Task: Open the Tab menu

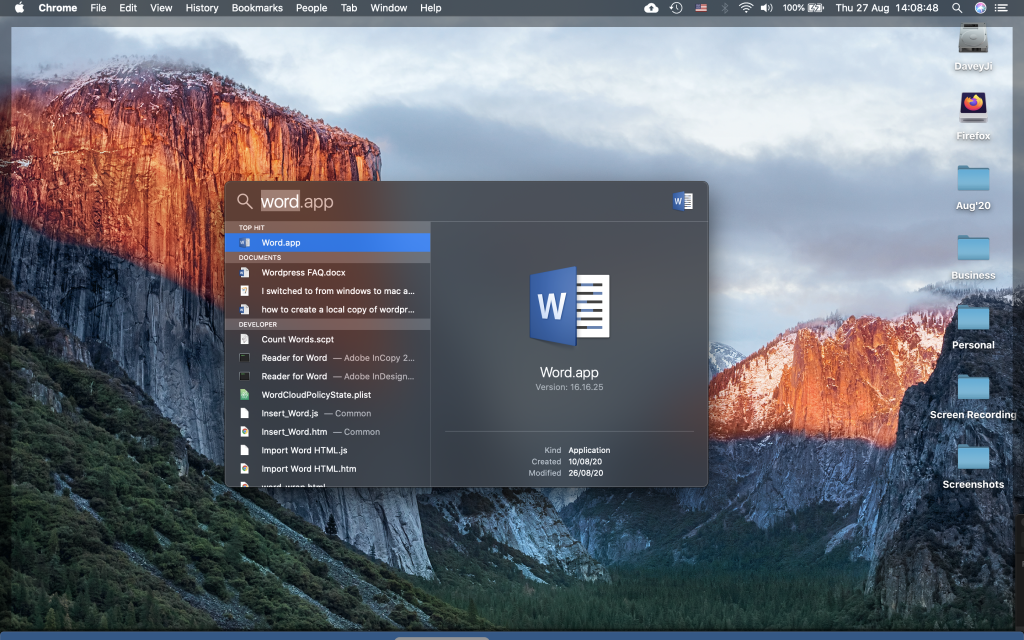Action: 349,8
